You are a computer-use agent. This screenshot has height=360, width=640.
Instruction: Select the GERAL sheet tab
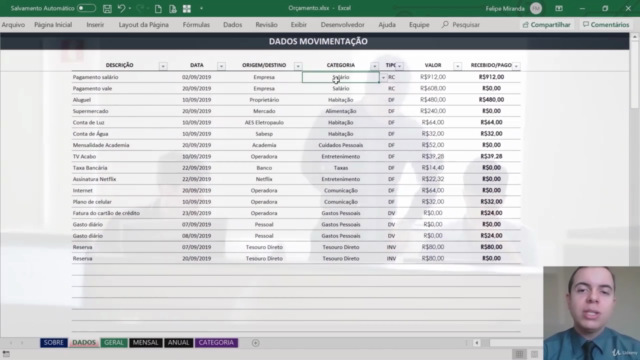click(113, 342)
